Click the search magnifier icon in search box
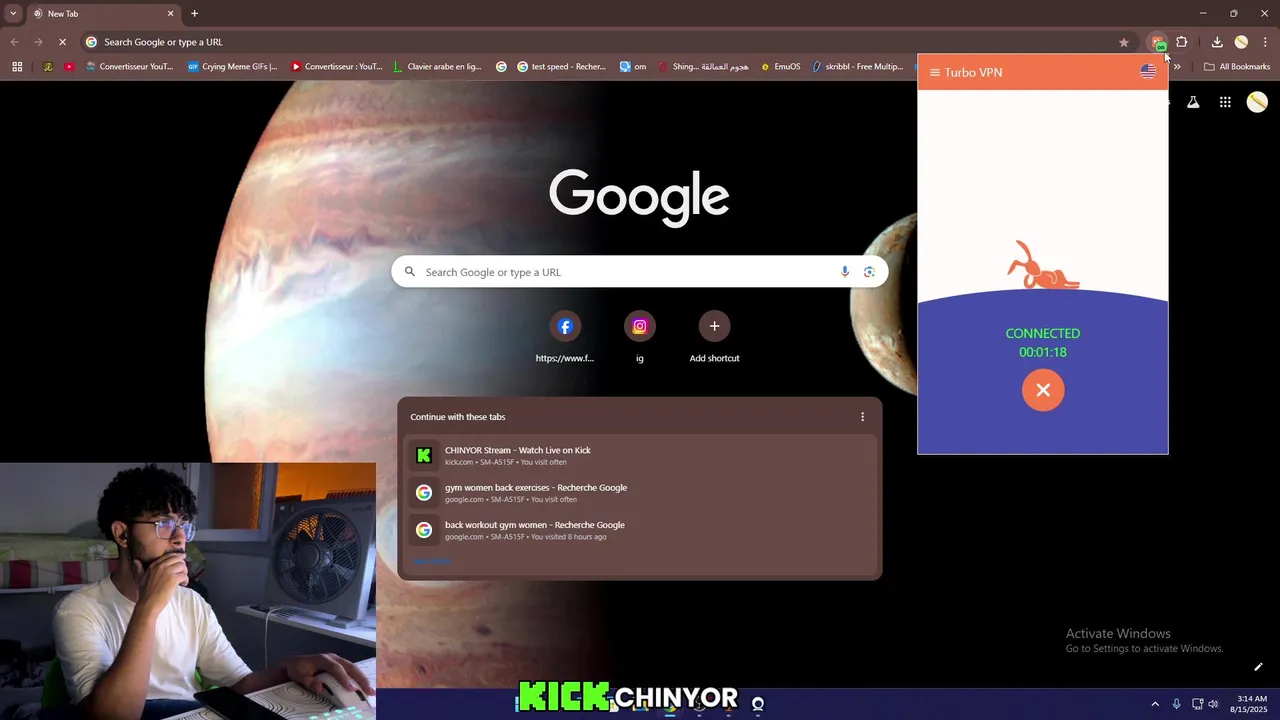Screen dimensions: 1280x720 pos(410,272)
